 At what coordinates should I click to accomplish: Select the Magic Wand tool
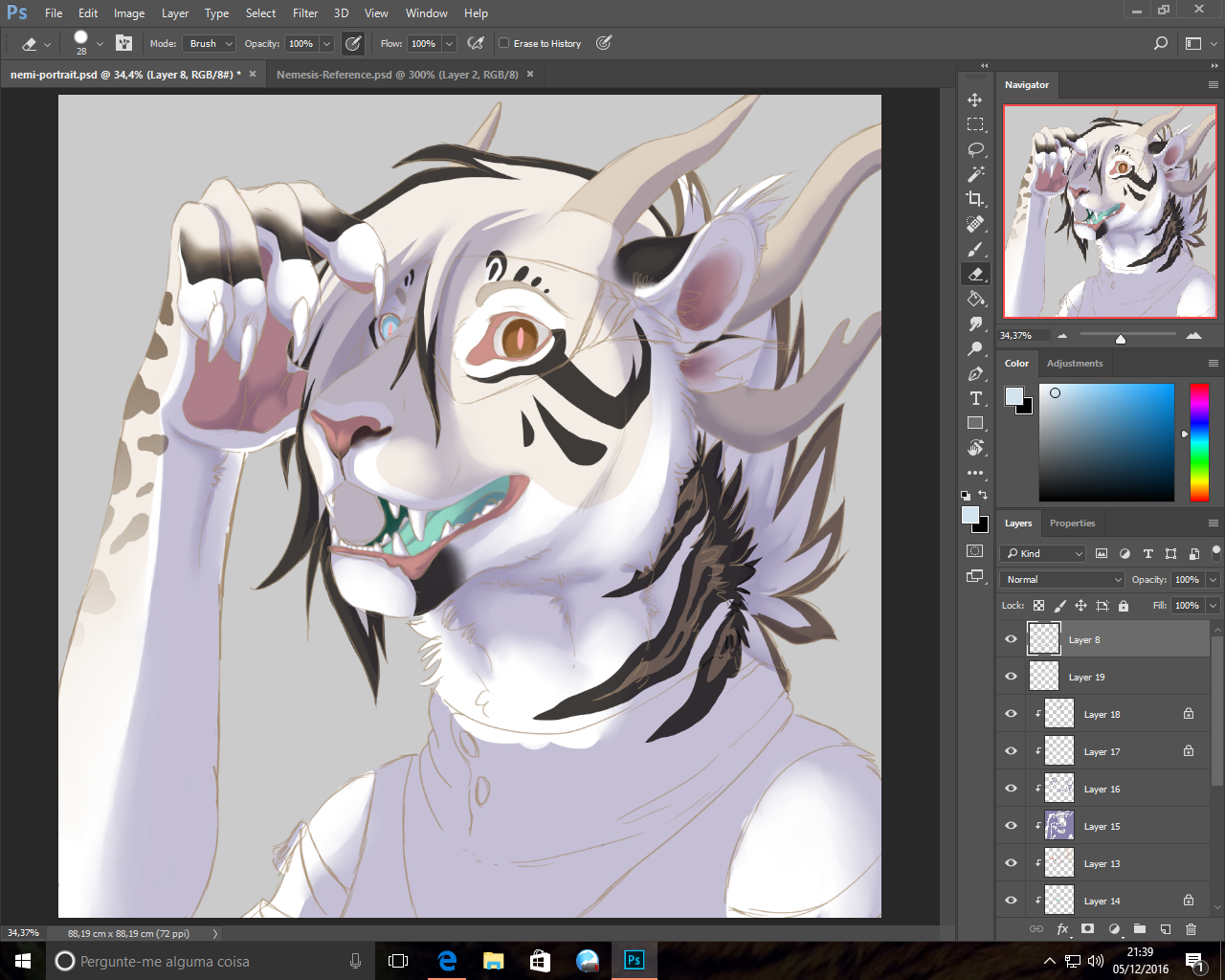point(975,174)
